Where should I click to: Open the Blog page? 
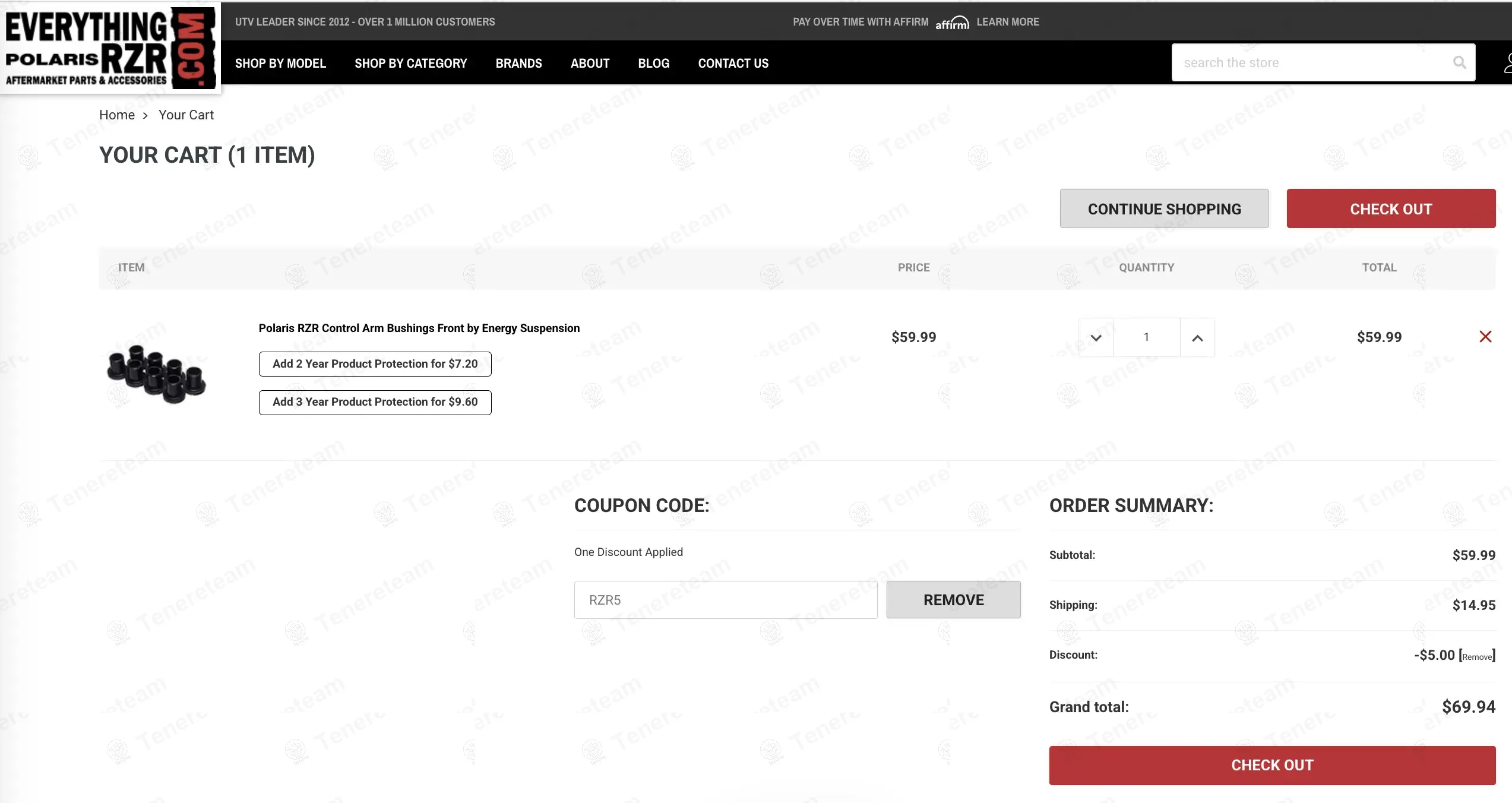654,63
